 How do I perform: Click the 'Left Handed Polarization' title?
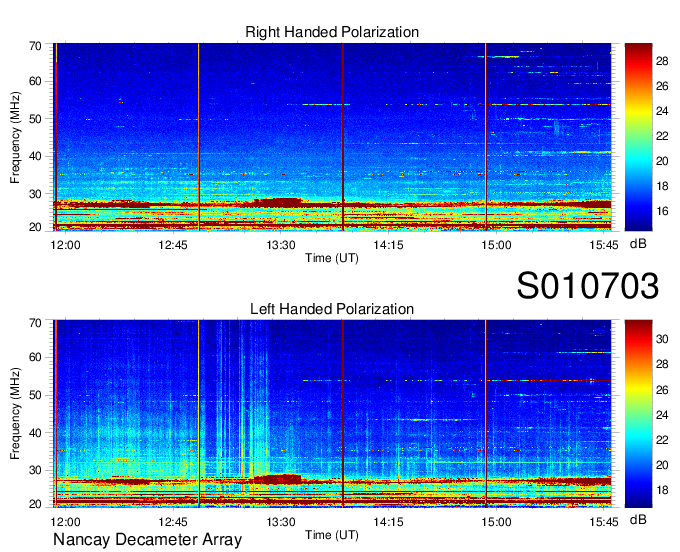(332, 309)
